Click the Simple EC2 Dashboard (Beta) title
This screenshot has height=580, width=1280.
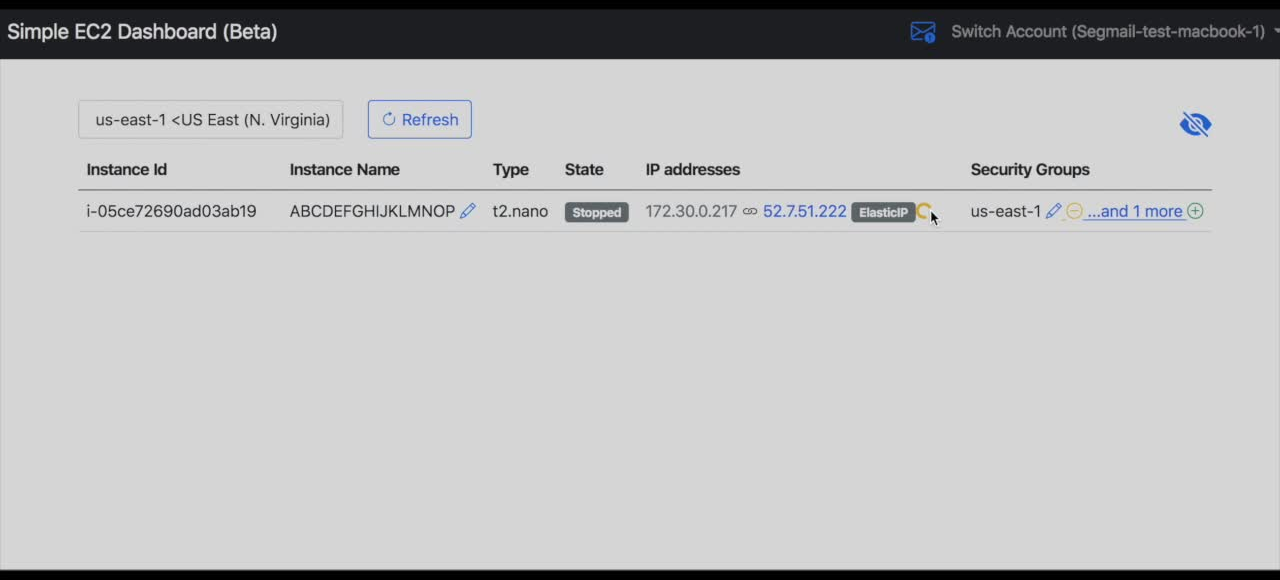[x=142, y=32]
